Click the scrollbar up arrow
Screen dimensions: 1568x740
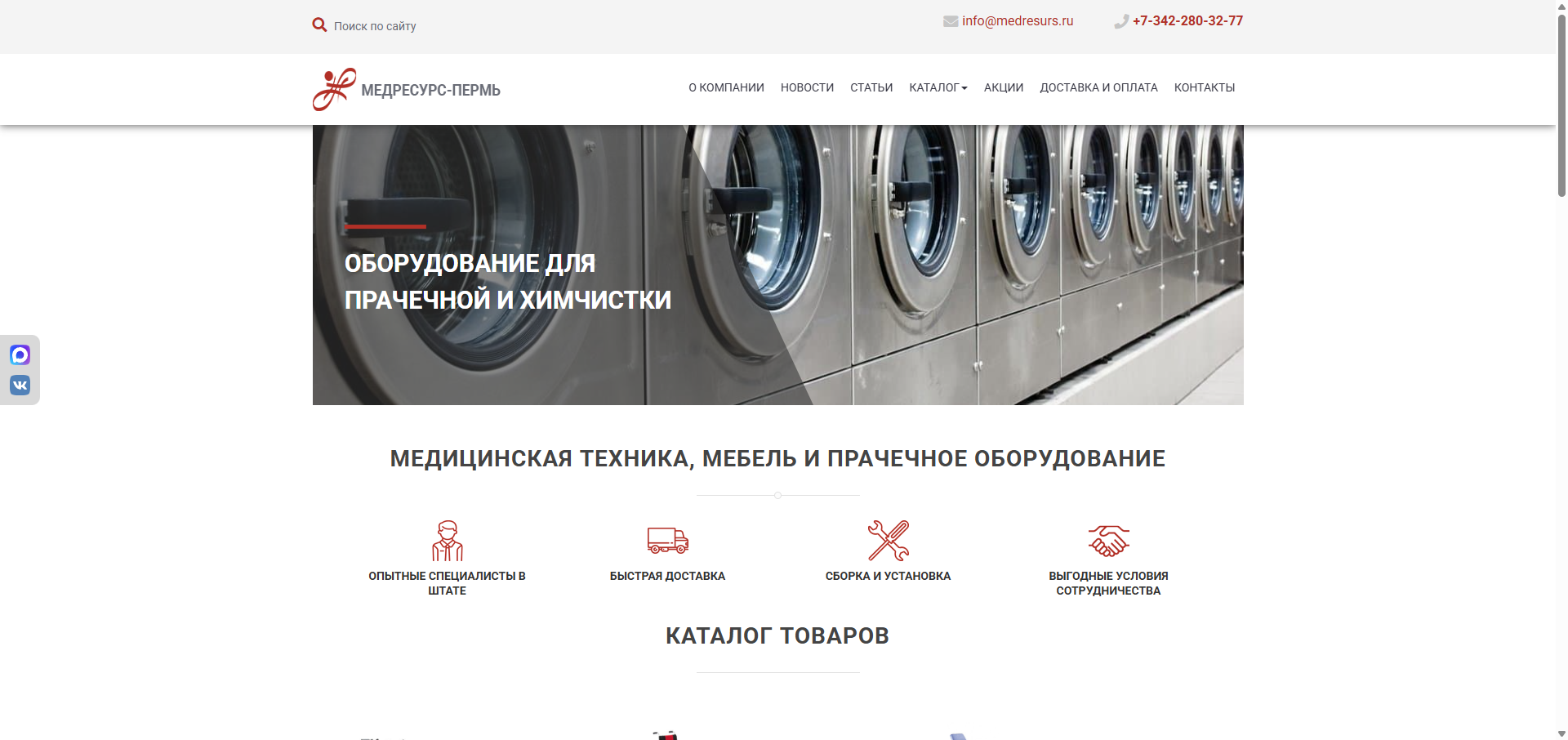tap(1561, 6)
